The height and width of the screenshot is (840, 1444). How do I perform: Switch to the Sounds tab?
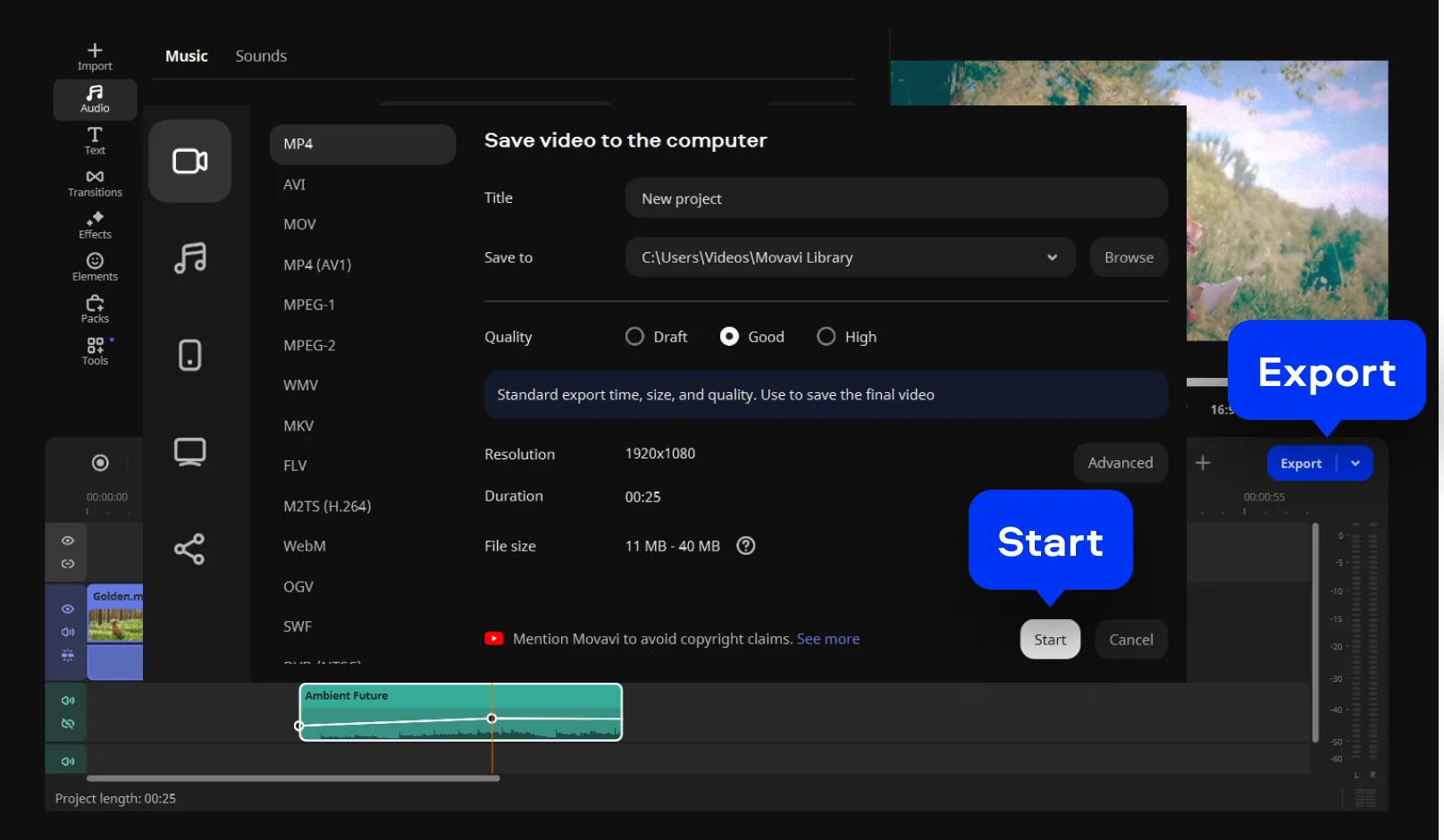click(261, 56)
